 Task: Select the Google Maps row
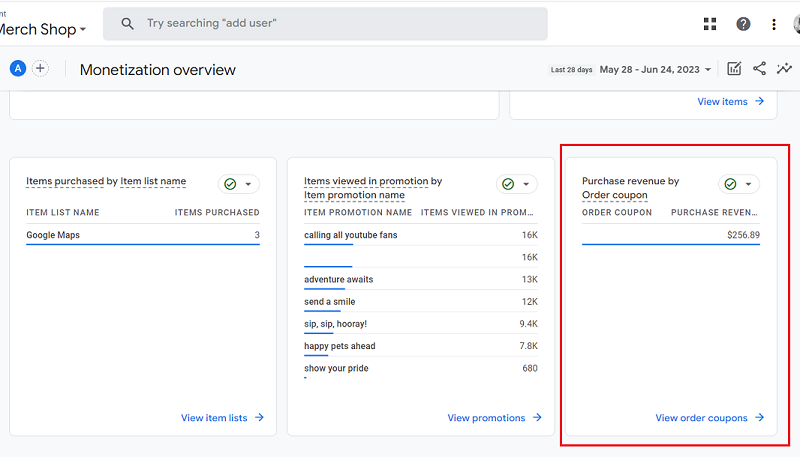[143, 235]
